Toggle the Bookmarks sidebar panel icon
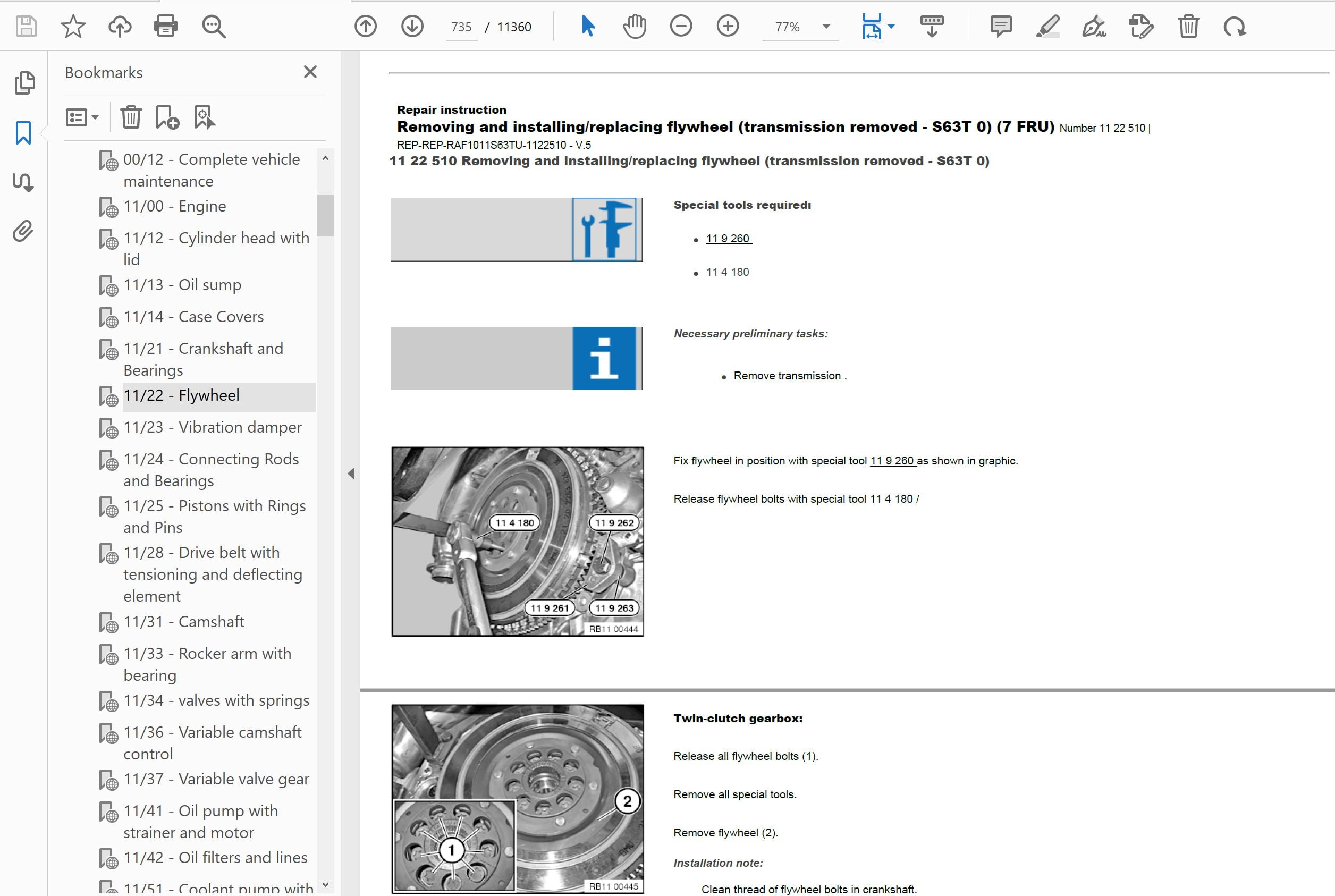The width and height of the screenshot is (1335, 896). tap(23, 132)
